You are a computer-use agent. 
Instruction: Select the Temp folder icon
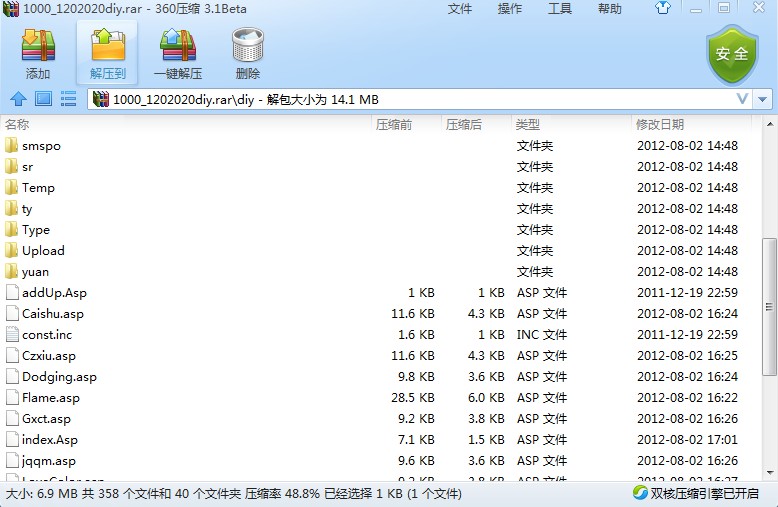(x=12, y=188)
